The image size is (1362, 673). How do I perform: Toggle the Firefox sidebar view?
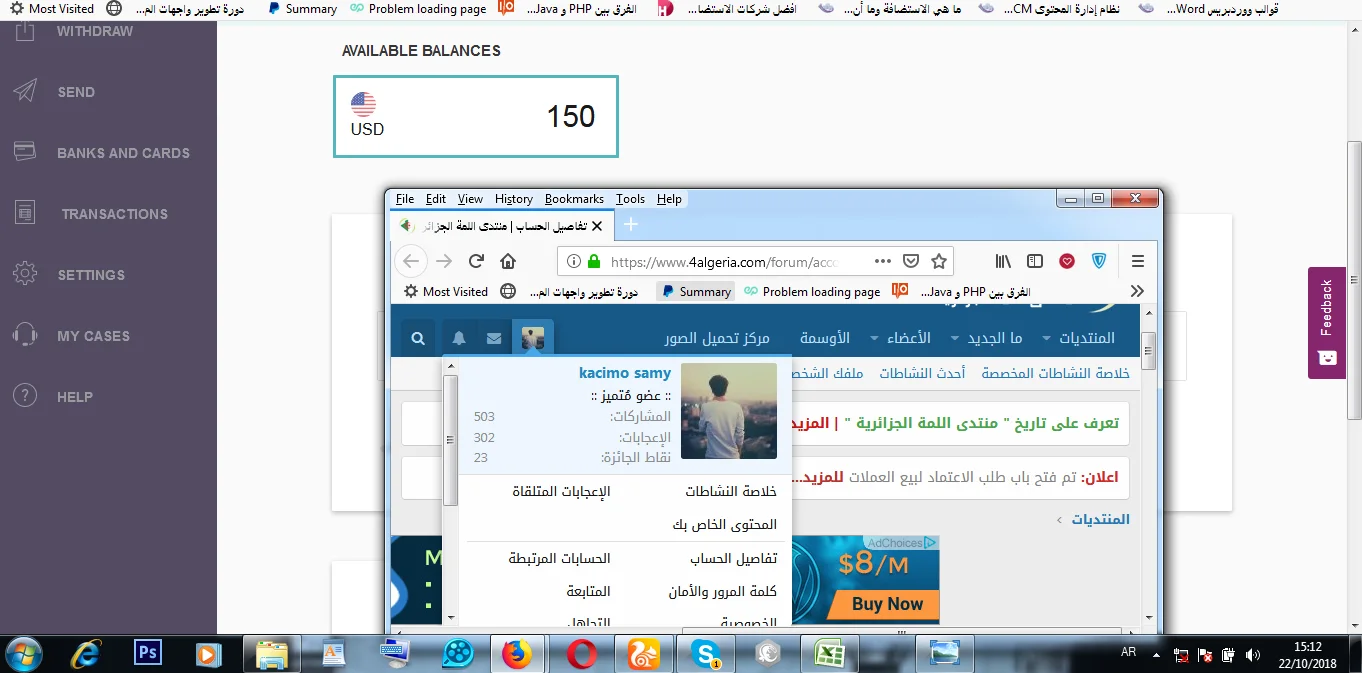(x=1035, y=261)
